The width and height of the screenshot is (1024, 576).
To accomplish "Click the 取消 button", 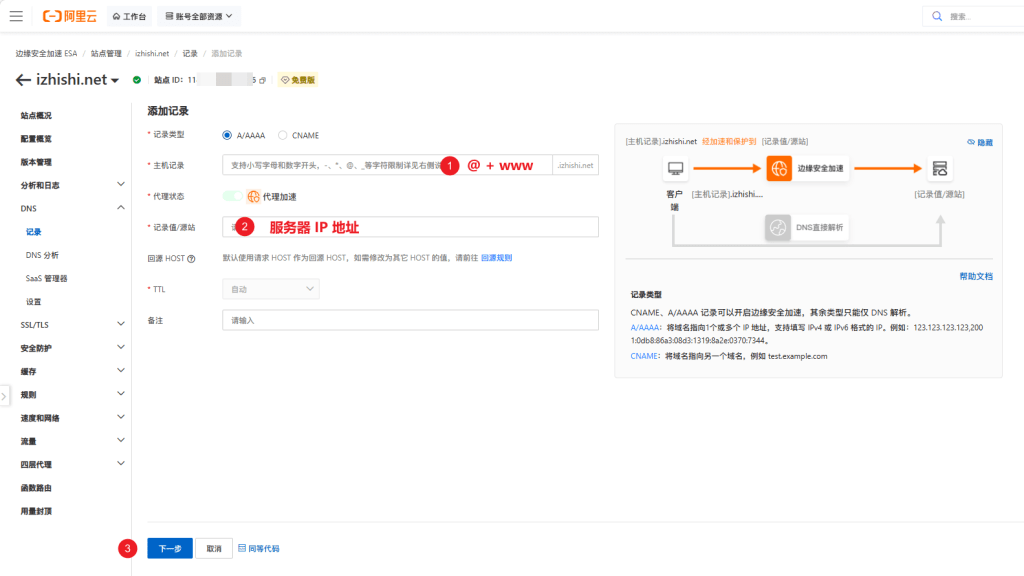I will click(x=213, y=548).
